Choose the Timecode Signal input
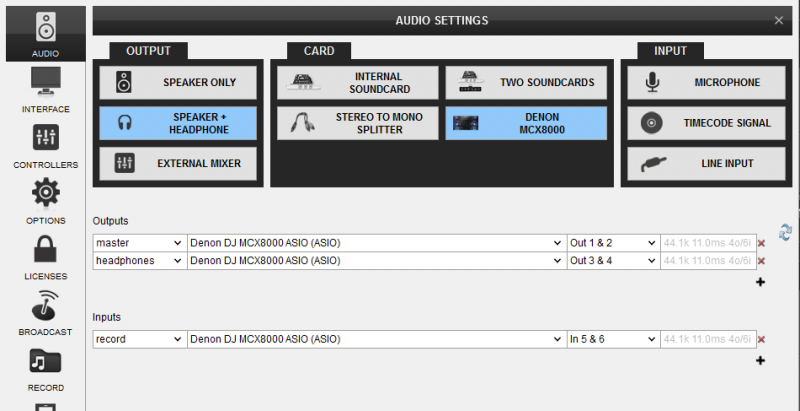Image resolution: width=800 pixels, height=411 pixels. tap(706, 123)
